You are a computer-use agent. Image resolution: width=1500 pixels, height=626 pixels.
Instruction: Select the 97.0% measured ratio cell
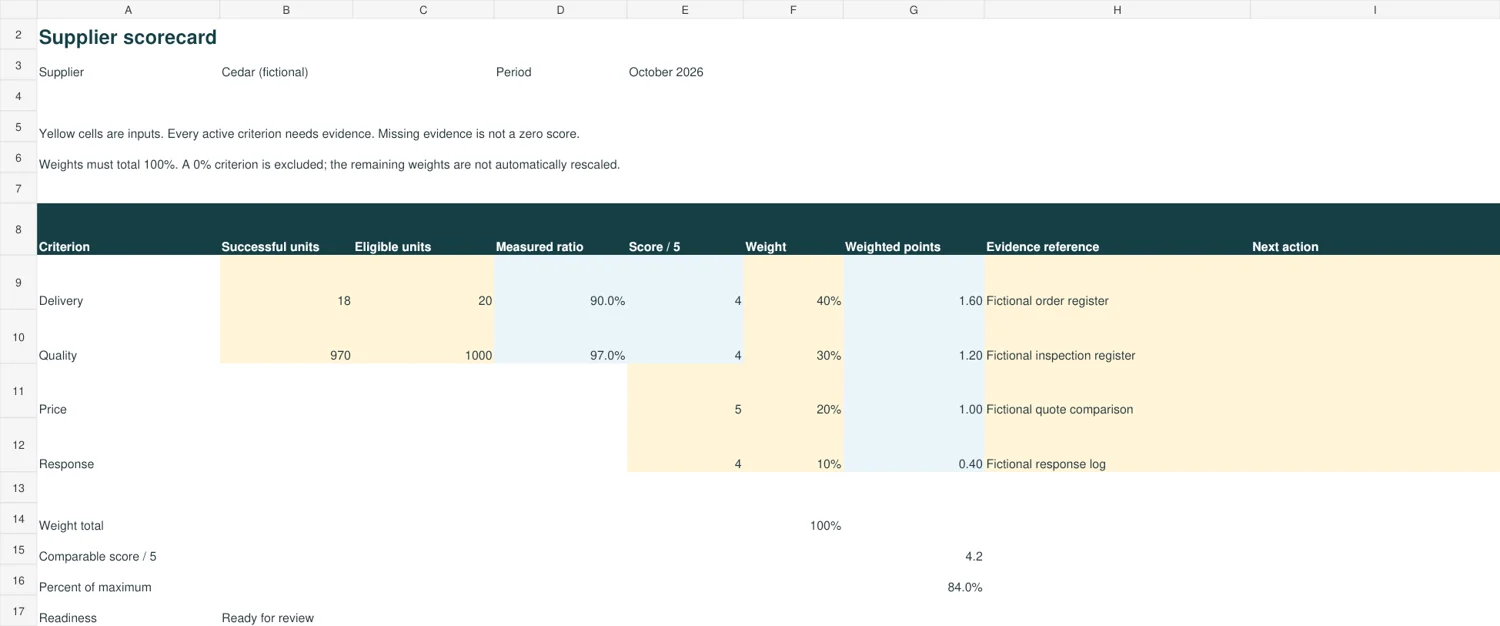coord(560,337)
